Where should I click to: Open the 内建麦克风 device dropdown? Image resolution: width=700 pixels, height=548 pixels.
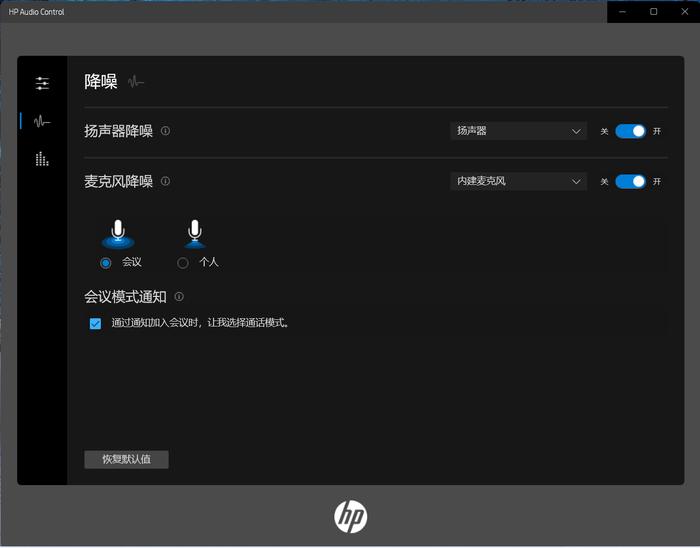click(518, 181)
